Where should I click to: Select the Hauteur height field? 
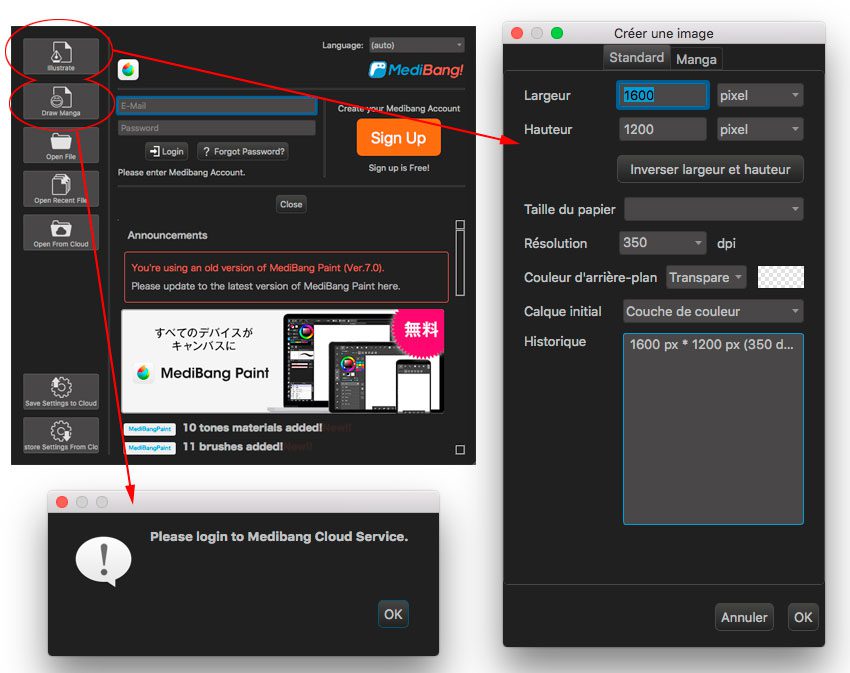tap(662, 130)
